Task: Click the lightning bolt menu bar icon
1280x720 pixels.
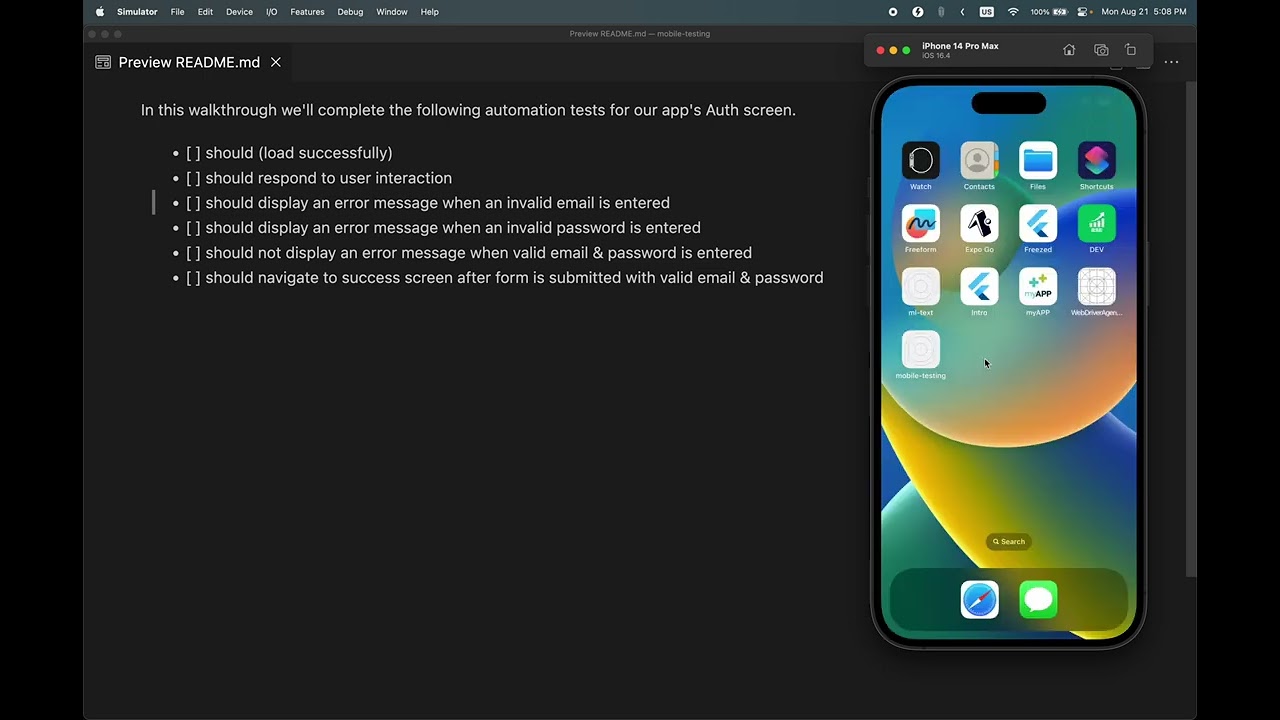Action: click(918, 12)
